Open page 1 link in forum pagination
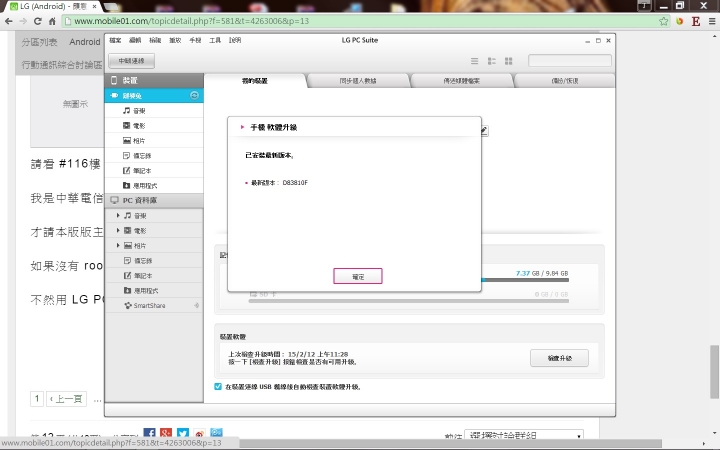 pyautogui.click(x=37, y=399)
